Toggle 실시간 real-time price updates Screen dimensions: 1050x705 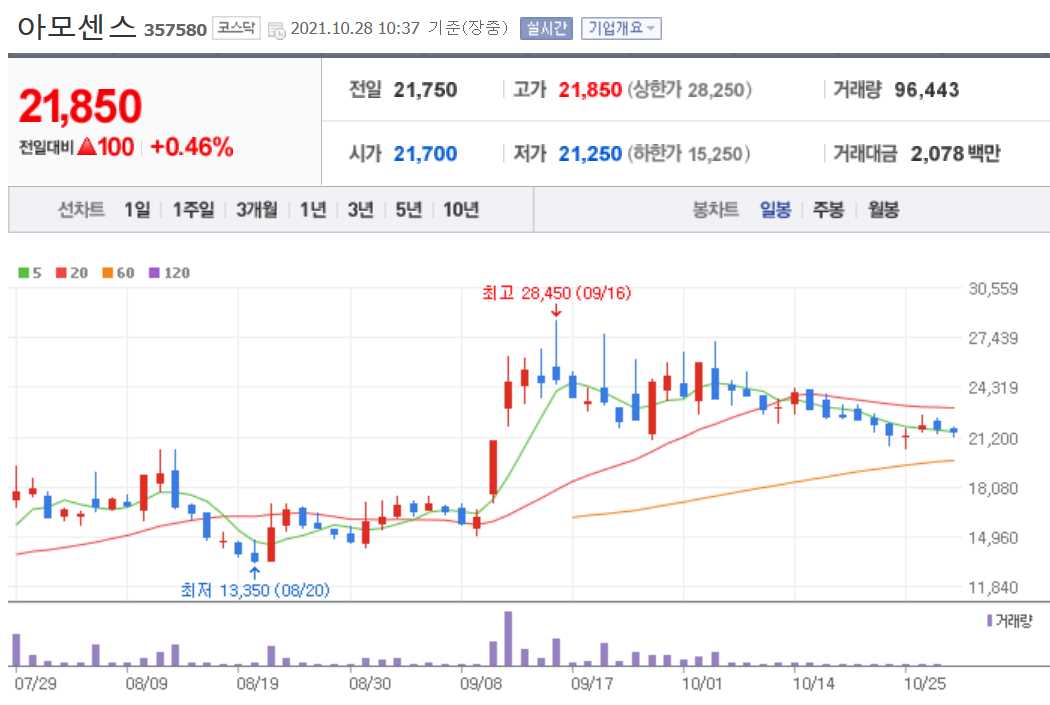click(x=548, y=27)
